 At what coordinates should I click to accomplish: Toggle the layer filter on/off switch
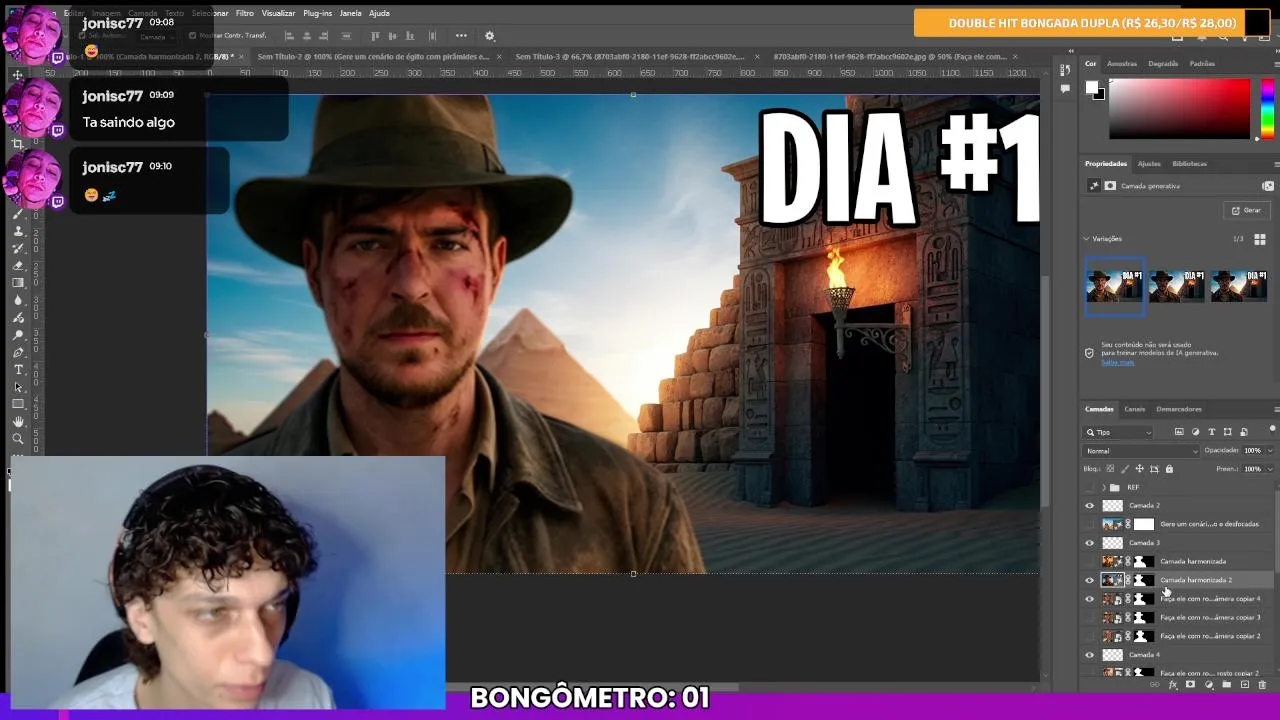[x=1272, y=429]
